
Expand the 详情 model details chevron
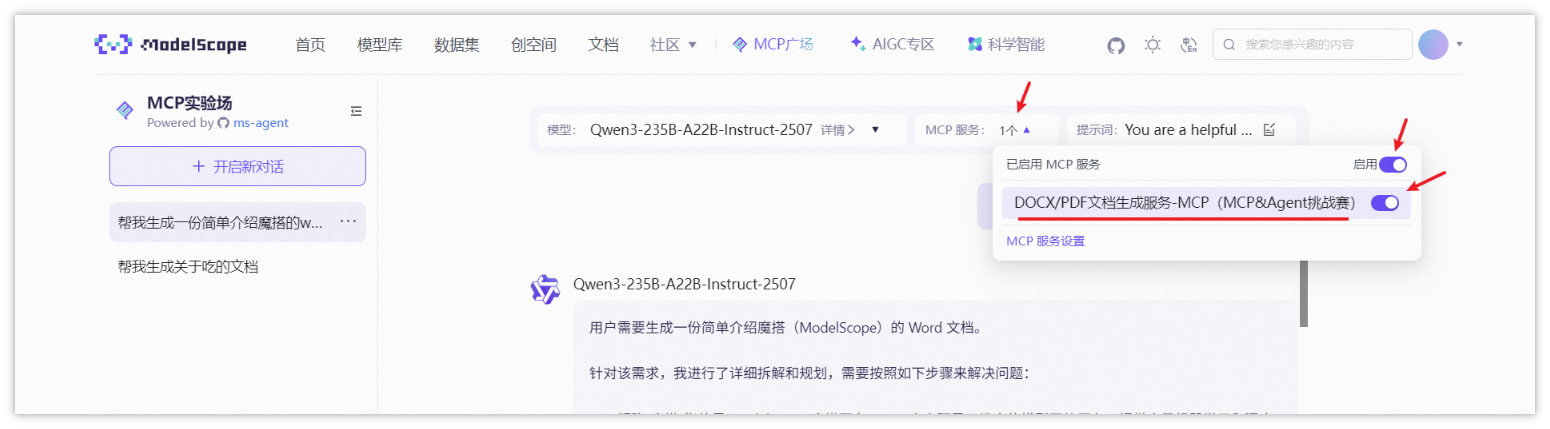pos(838,130)
